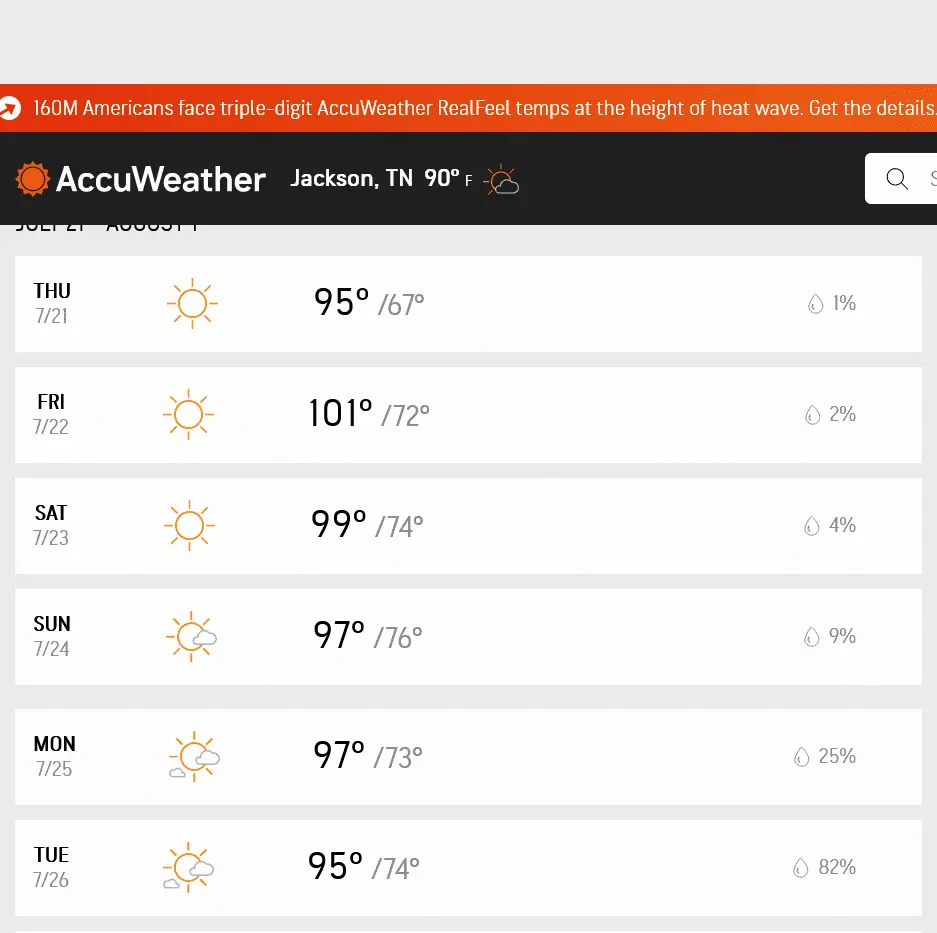
Task: Select the 97°/76° Sunday temperature
Action: click(x=367, y=636)
